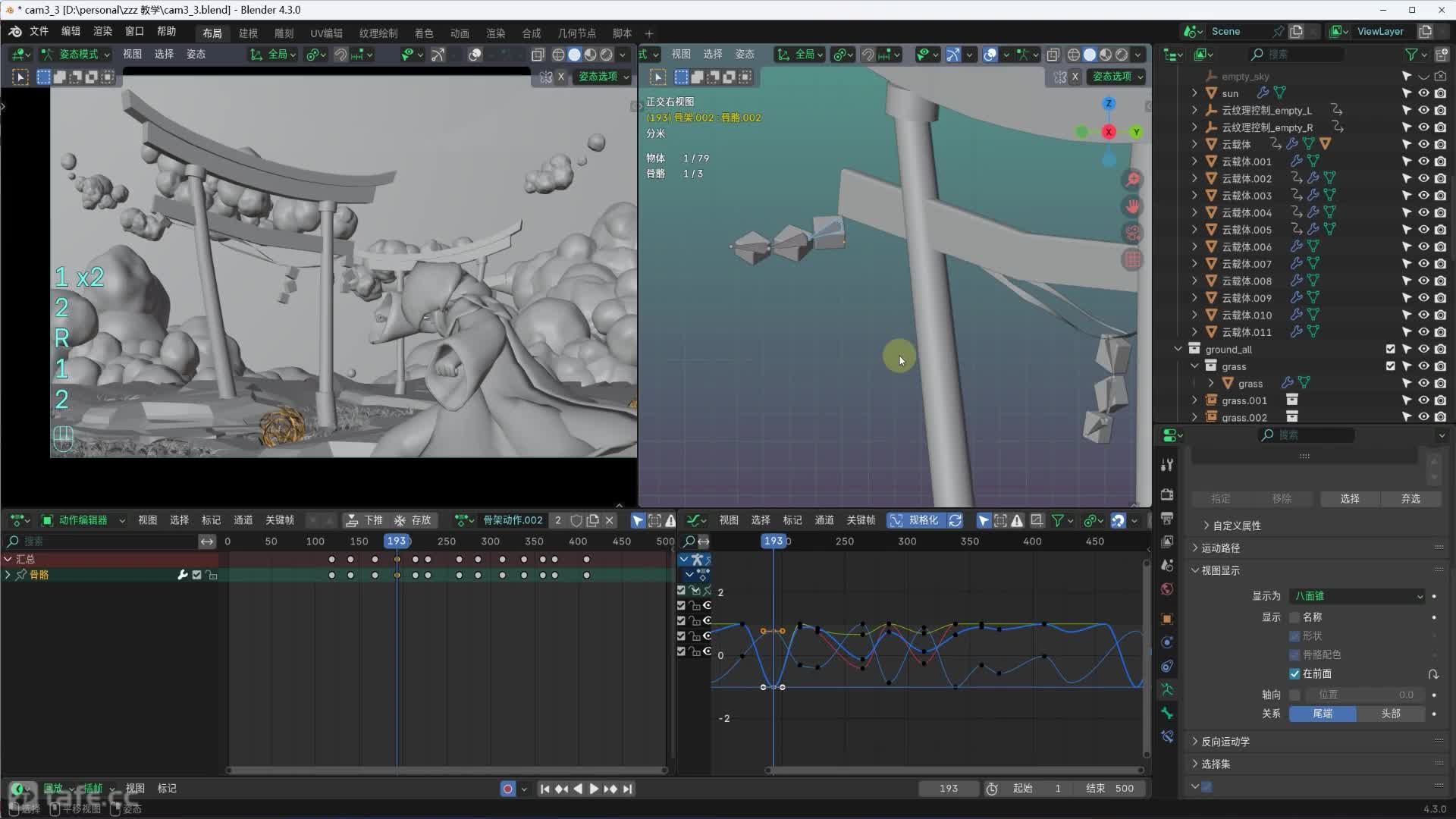Open the Object properties tab icon
Screen dimensions: 1456x819
tap(1167, 618)
